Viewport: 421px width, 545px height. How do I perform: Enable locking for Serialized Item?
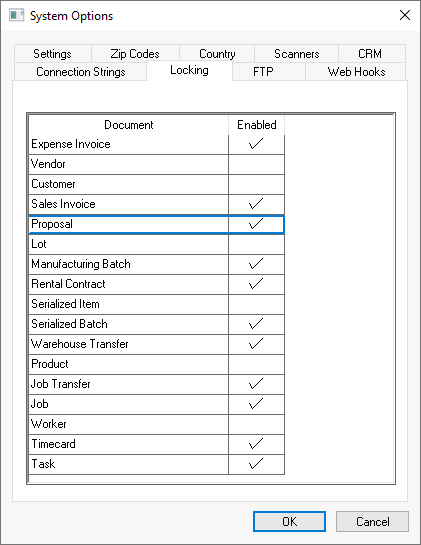coord(256,304)
